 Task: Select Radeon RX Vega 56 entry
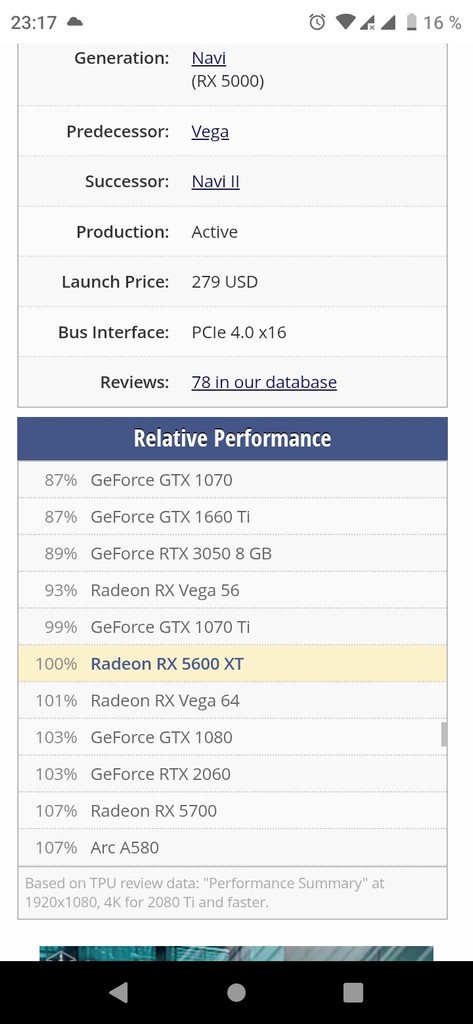click(x=233, y=590)
